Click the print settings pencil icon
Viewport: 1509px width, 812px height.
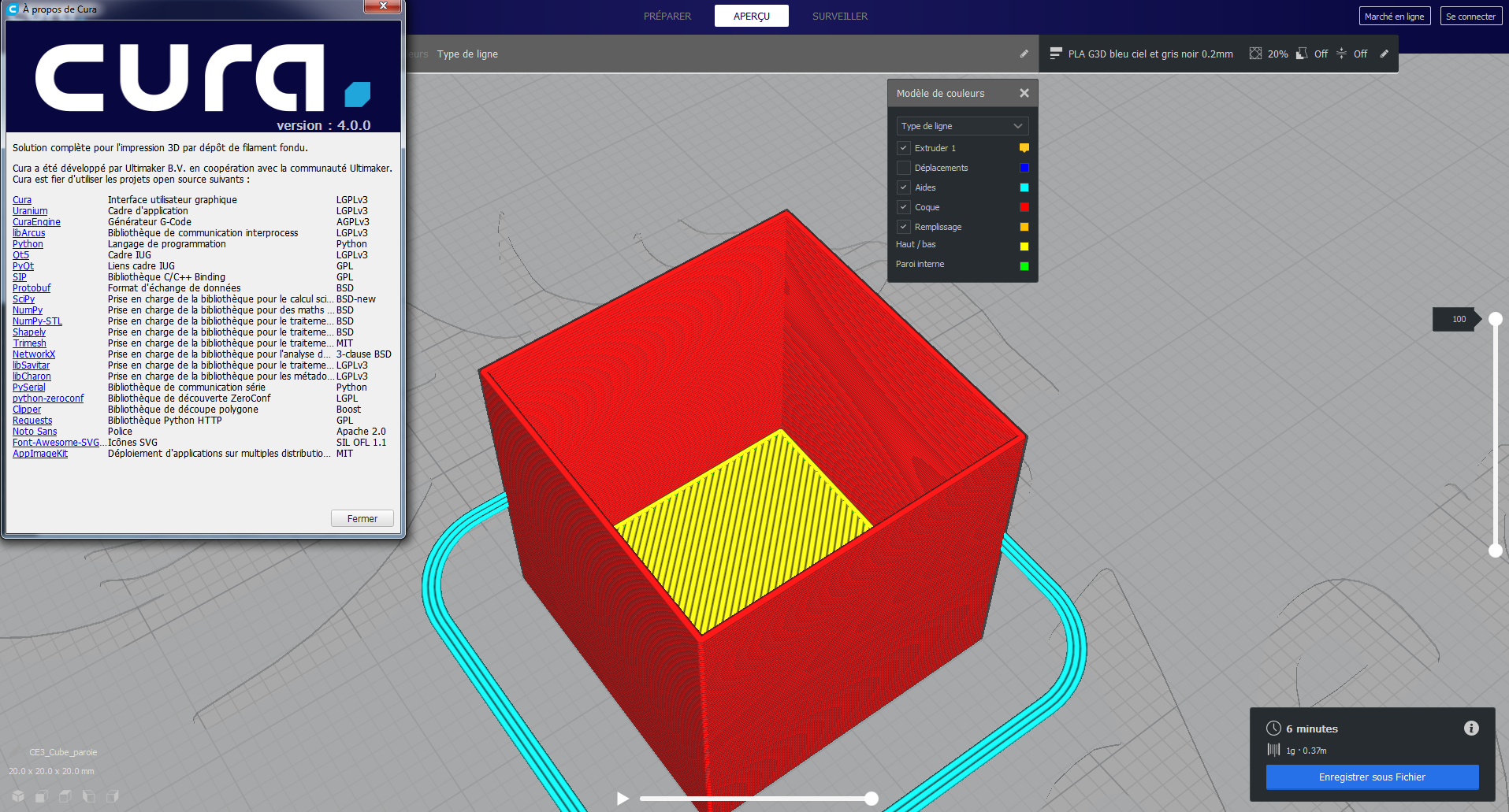point(1384,54)
